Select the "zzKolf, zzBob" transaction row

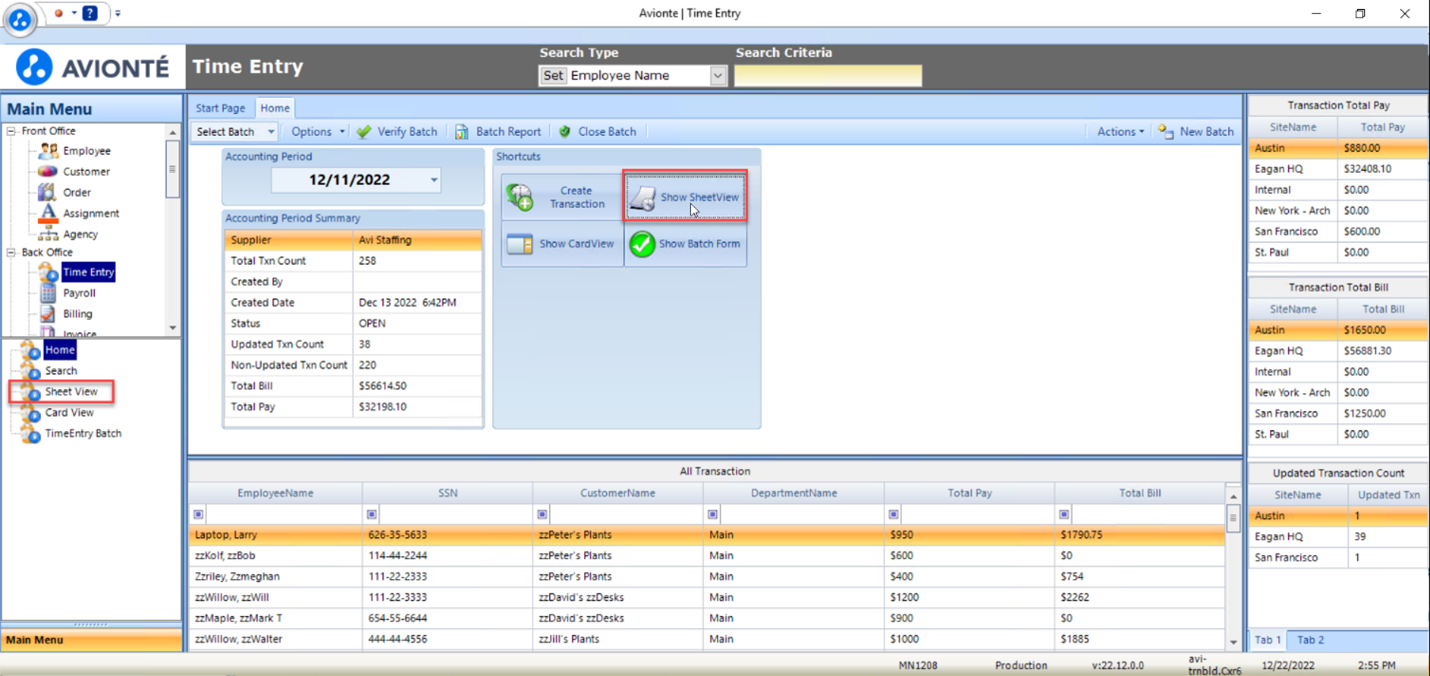click(707, 556)
